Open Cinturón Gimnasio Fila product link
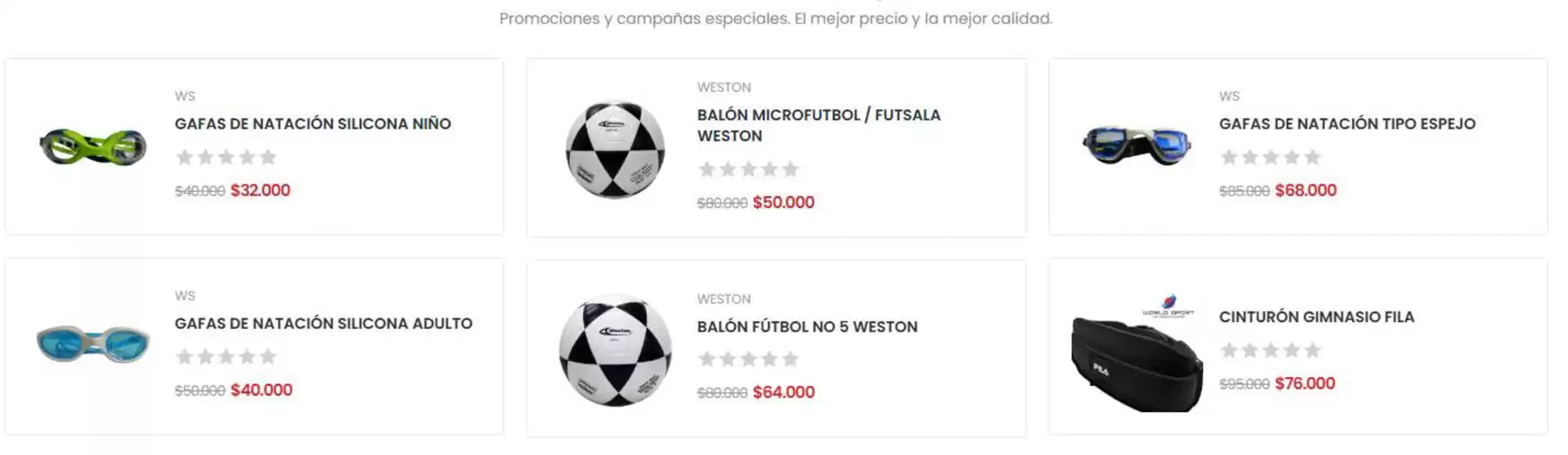This screenshot has height=455, width=1568. click(x=1315, y=317)
